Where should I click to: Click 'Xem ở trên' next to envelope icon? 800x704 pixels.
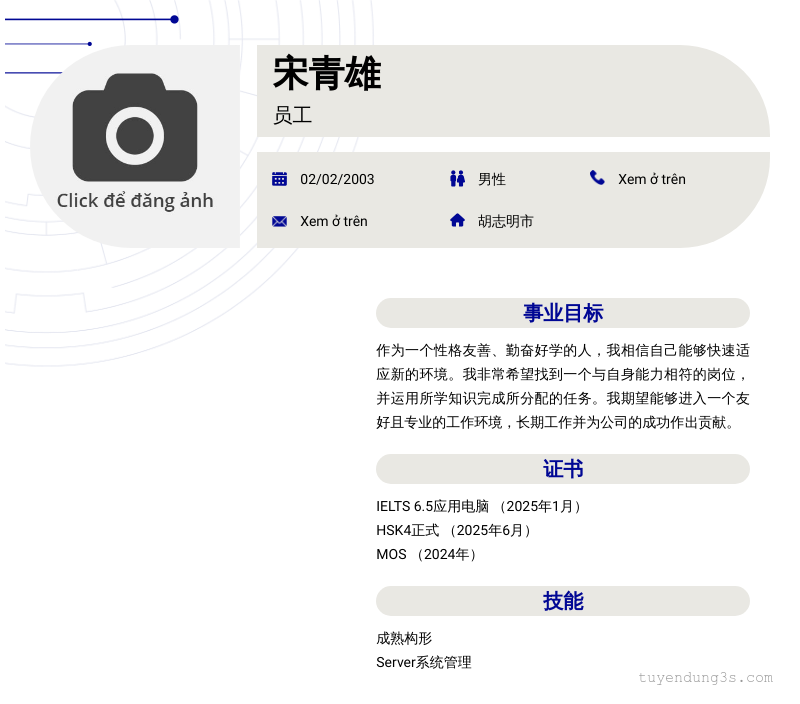pos(334,221)
